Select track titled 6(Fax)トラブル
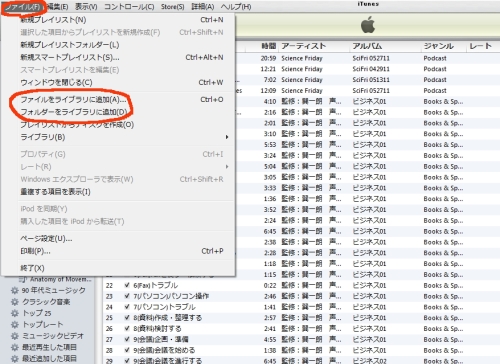This screenshot has width=500, height=364. (155, 285)
